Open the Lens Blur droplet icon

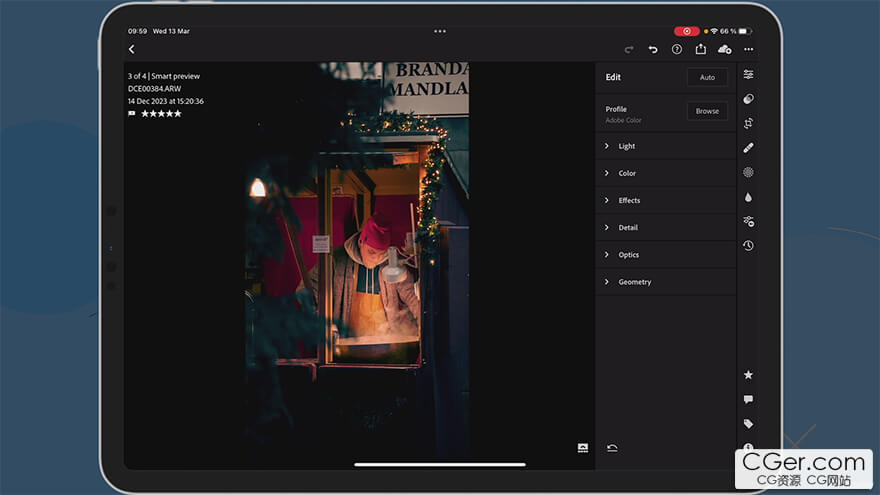click(x=748, y=197)
